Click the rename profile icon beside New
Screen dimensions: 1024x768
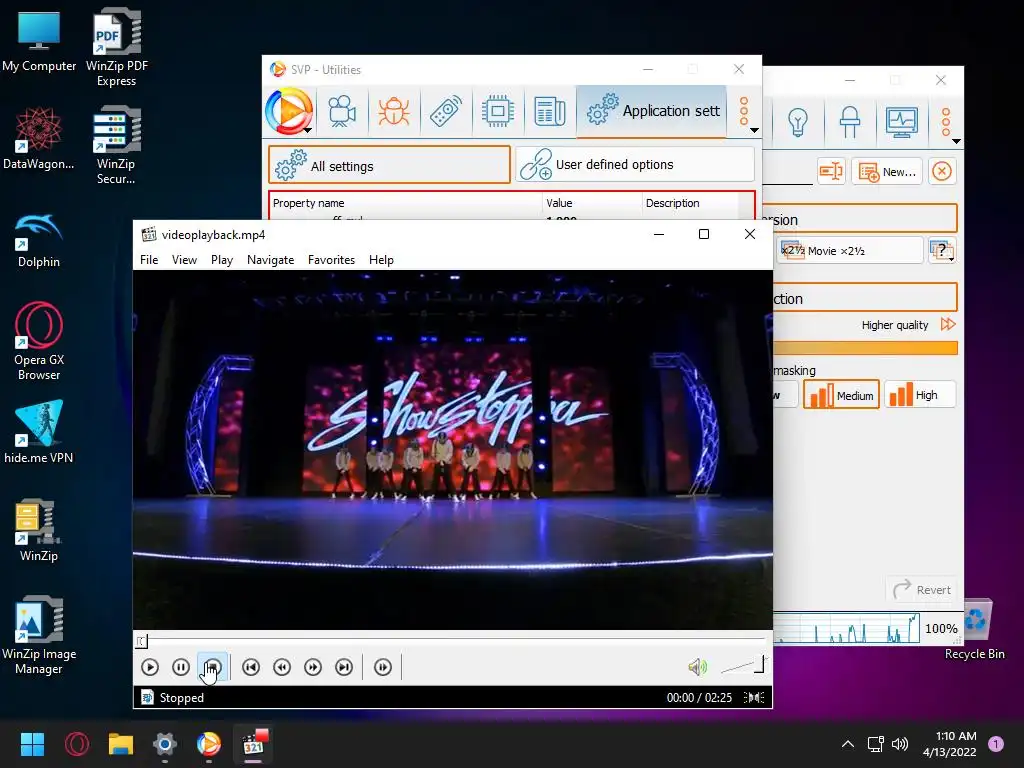831,172
